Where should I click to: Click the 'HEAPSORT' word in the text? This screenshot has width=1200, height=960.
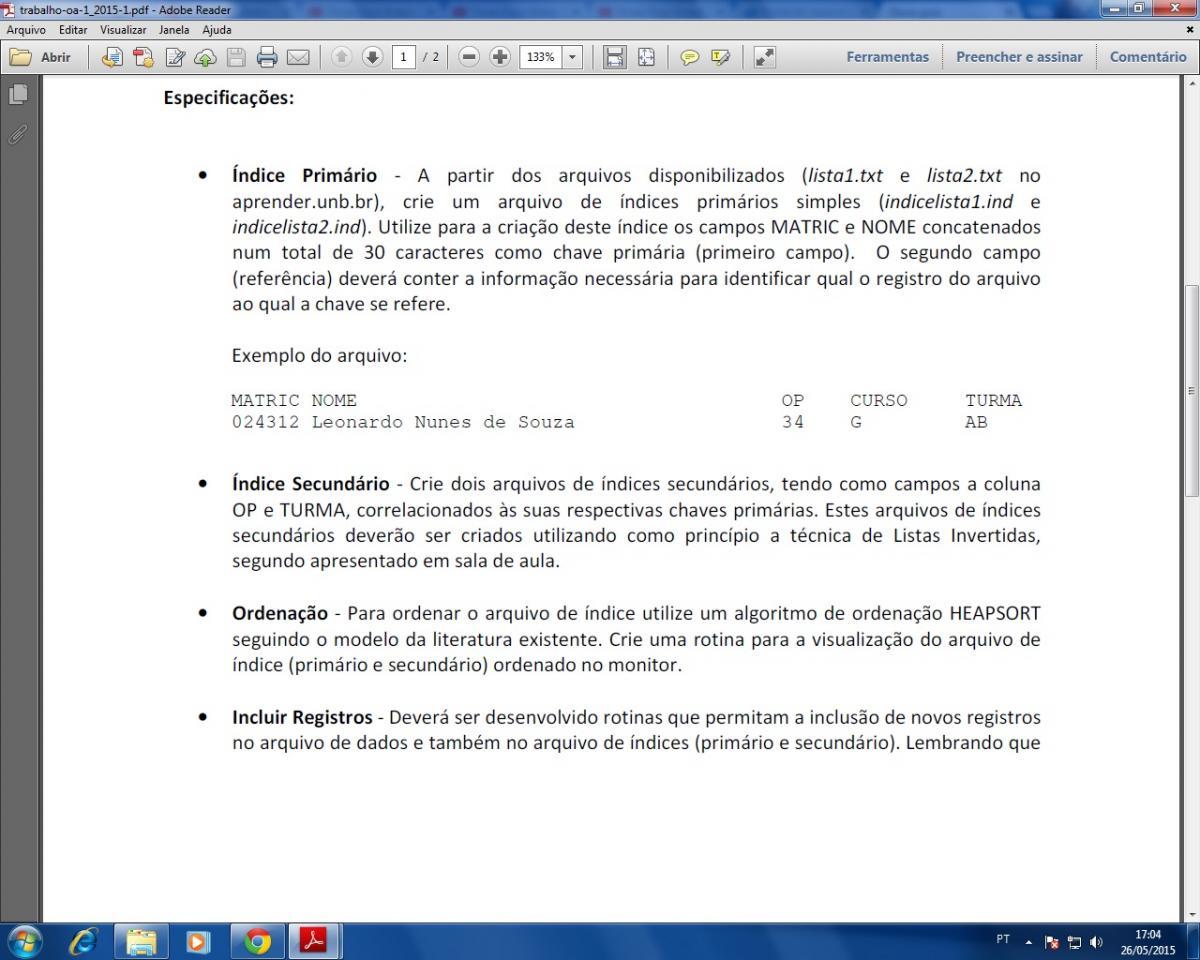pyautogui.click(x=994, y=613)
